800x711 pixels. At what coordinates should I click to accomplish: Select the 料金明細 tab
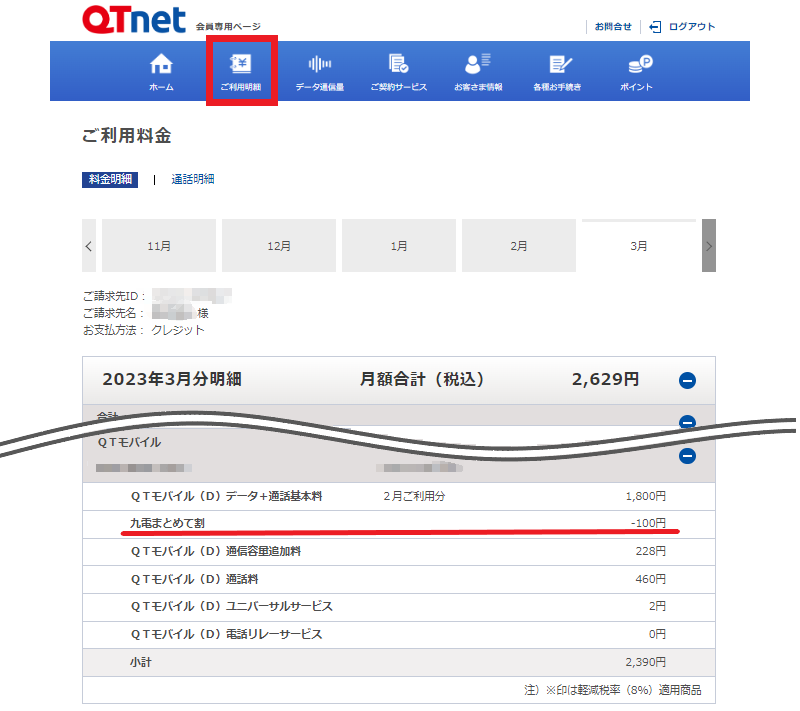[110, 180]
